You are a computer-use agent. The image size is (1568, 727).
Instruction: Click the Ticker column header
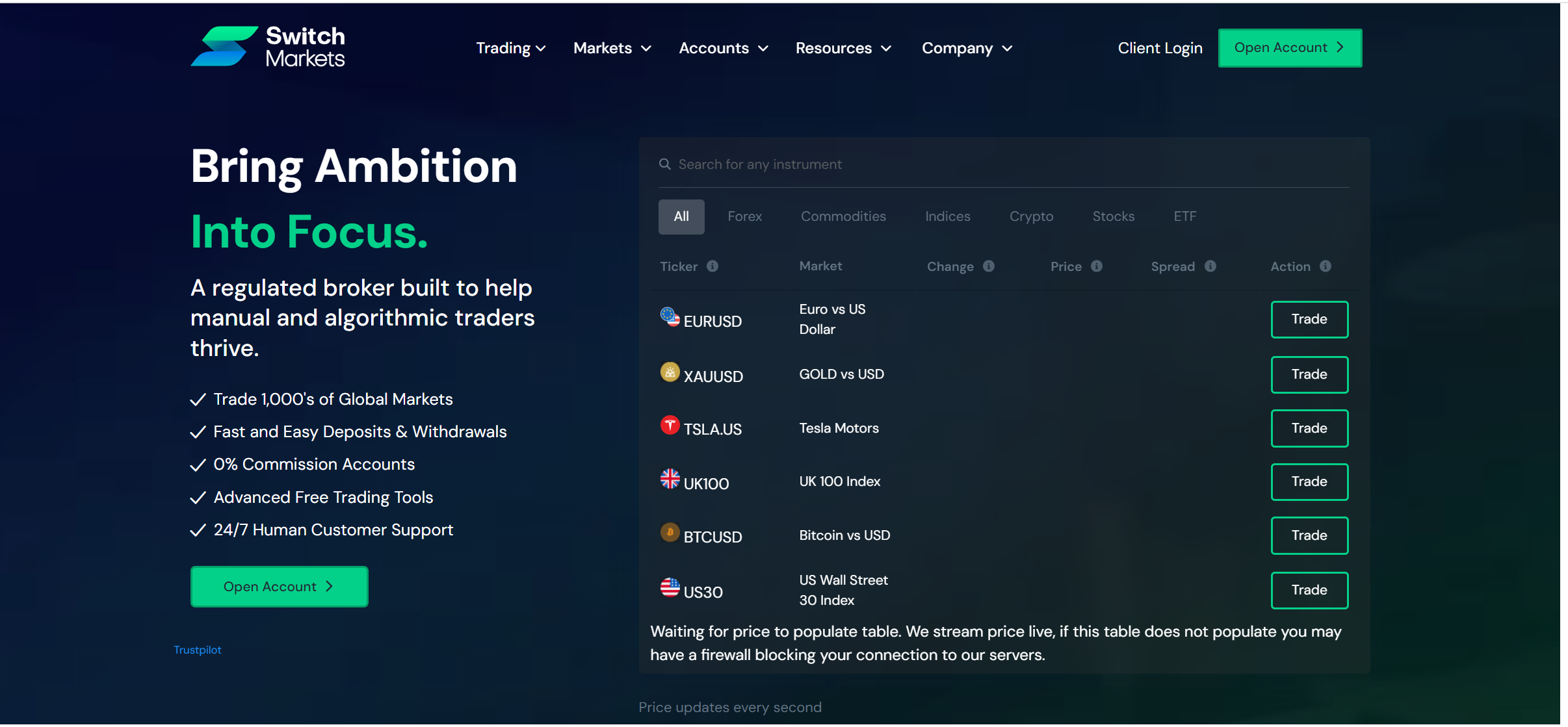(x=679, y=266)
